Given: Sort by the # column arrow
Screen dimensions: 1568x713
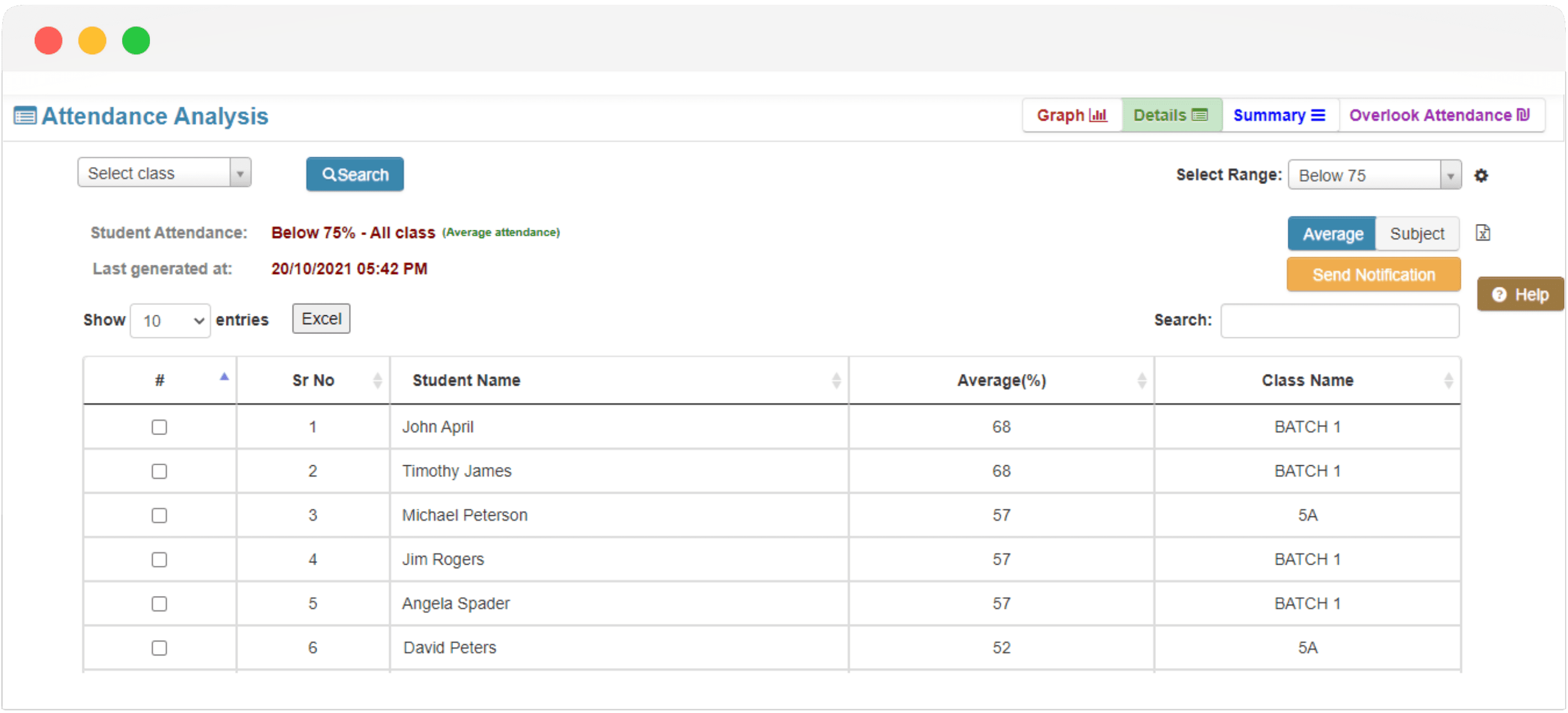Looking at the screenshot, I should pyautogui.click(x=224, y=377).
